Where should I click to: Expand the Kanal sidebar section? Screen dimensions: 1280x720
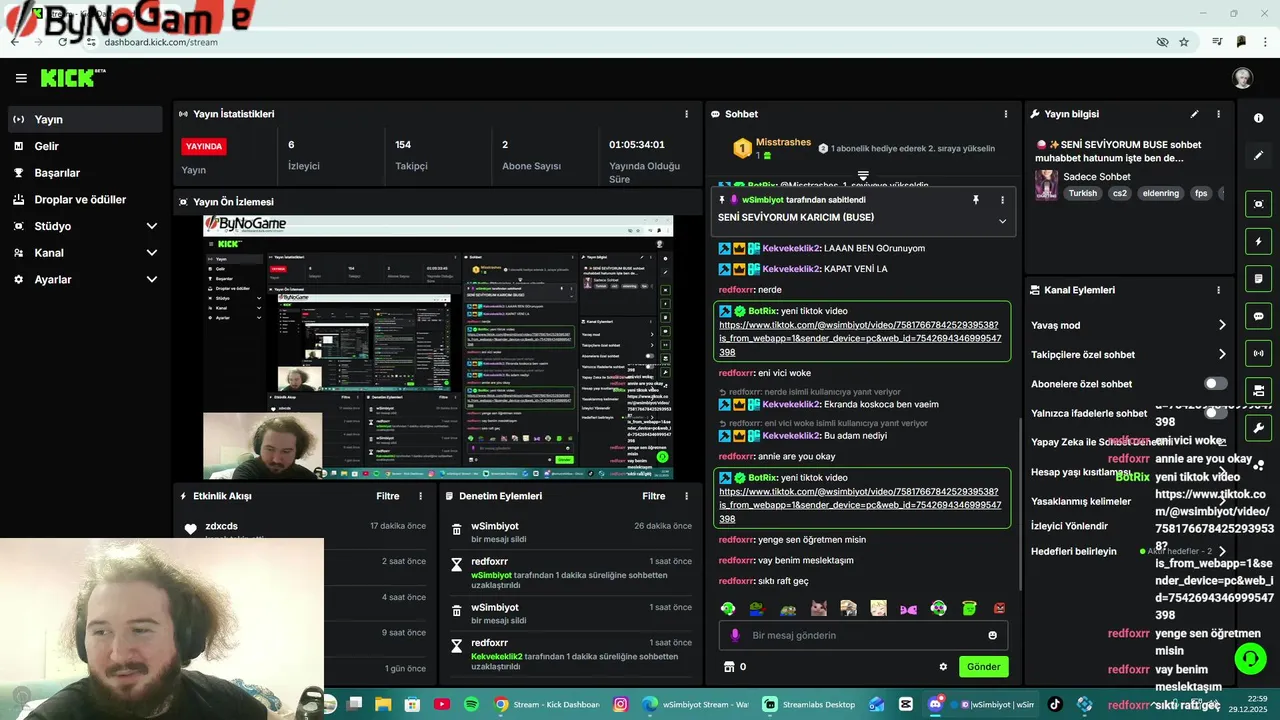(x=151, y=253)
